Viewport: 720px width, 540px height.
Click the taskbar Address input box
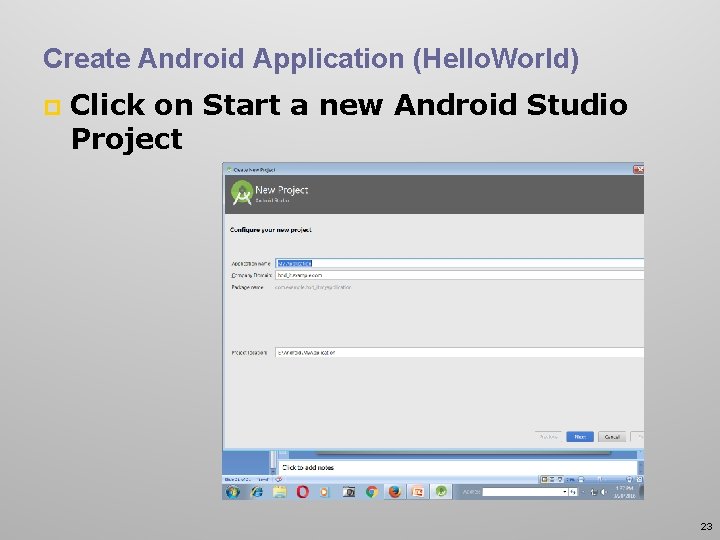[522, 492]
